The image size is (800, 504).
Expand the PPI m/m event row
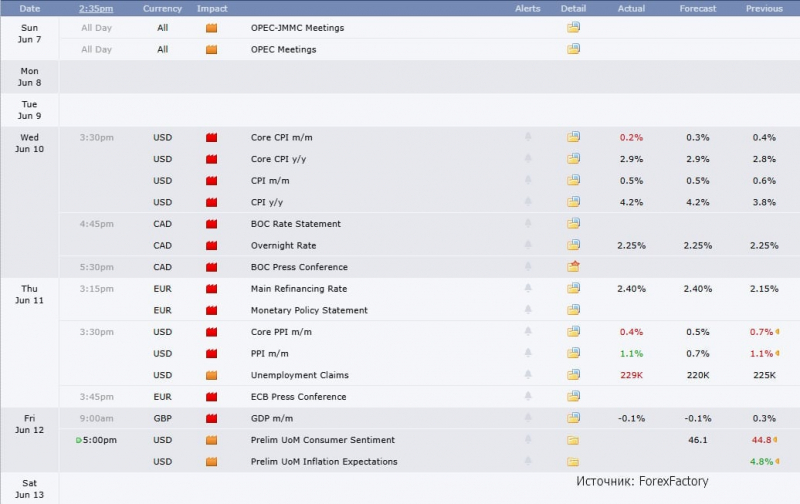click(x=430, y=353)
